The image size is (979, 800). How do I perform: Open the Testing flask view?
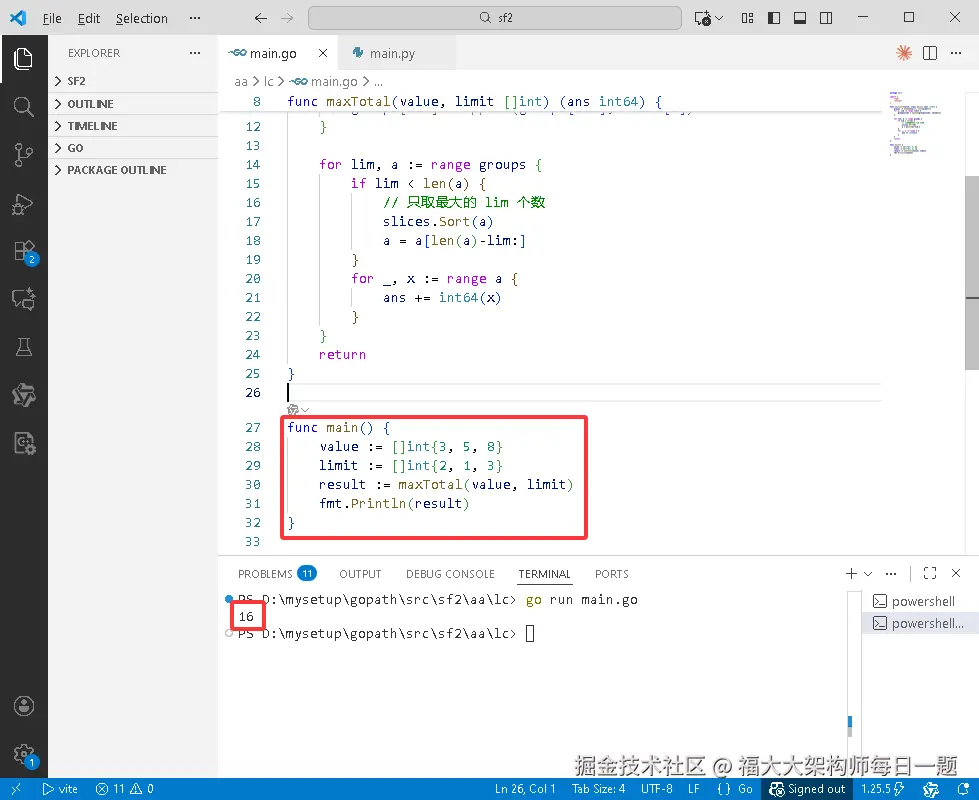tap(24, 347)
